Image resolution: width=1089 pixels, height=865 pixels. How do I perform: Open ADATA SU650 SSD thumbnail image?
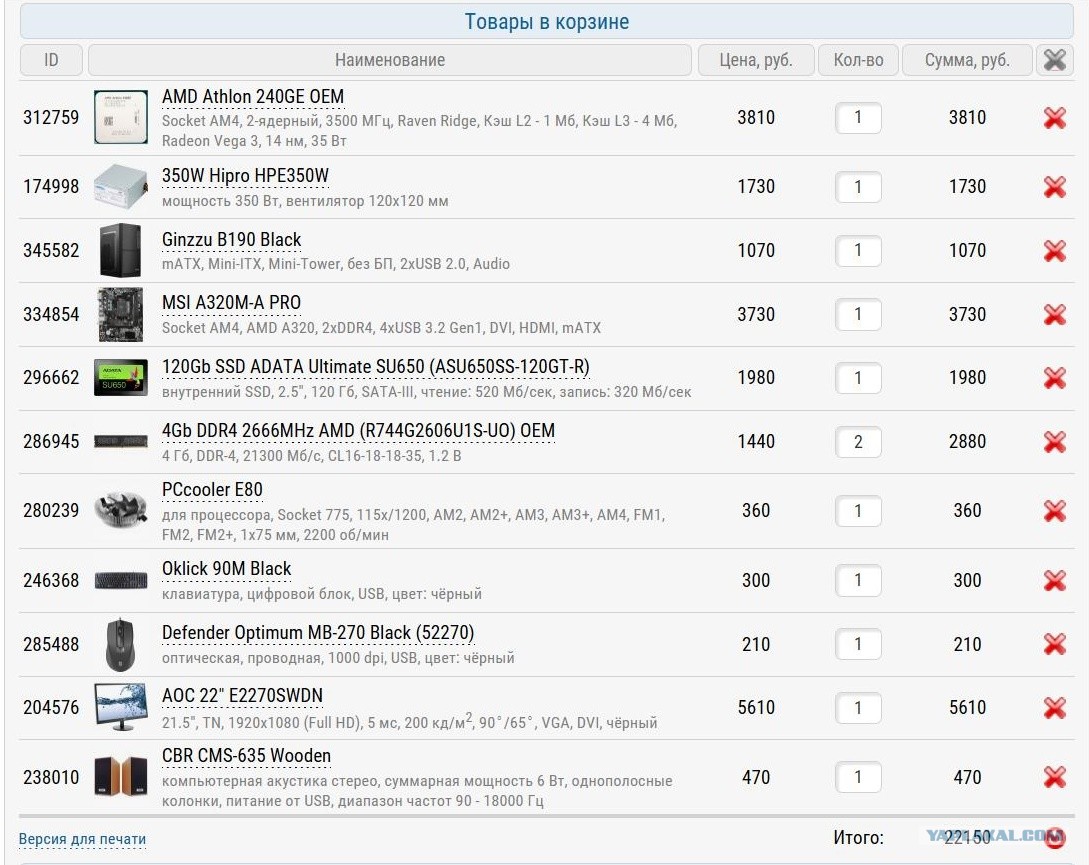click(121, 377)
